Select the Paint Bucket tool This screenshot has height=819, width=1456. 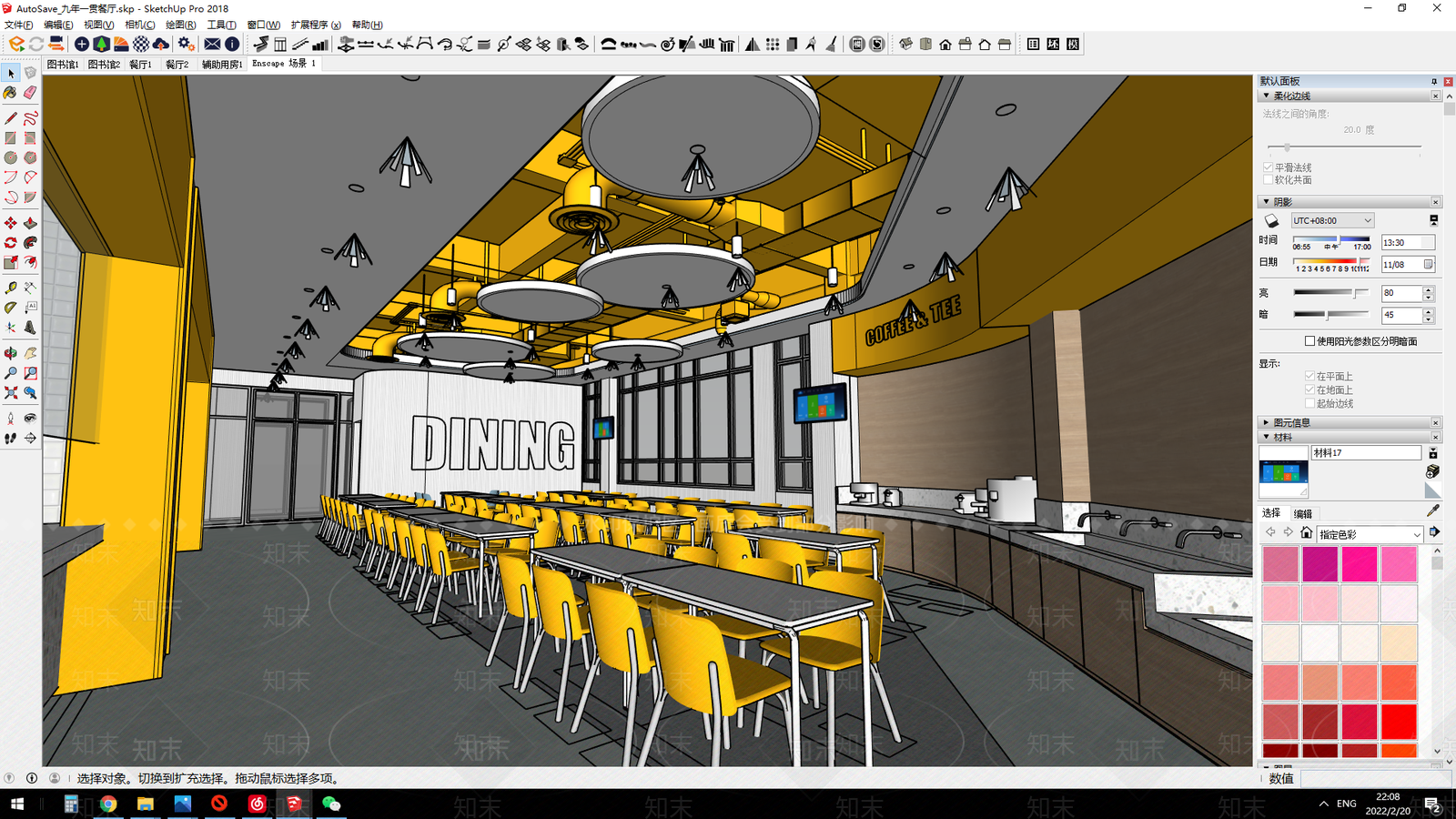11,92
